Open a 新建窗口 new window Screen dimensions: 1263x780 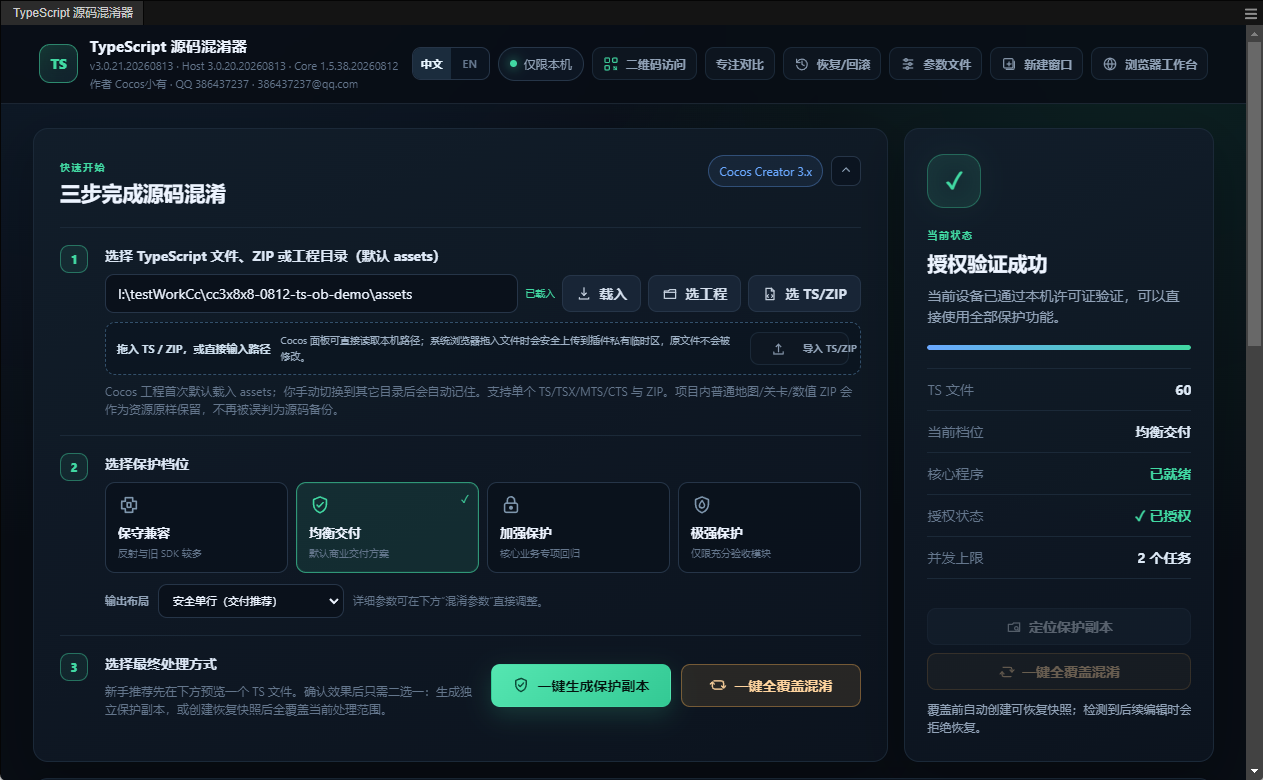[x=1036, y=64]
